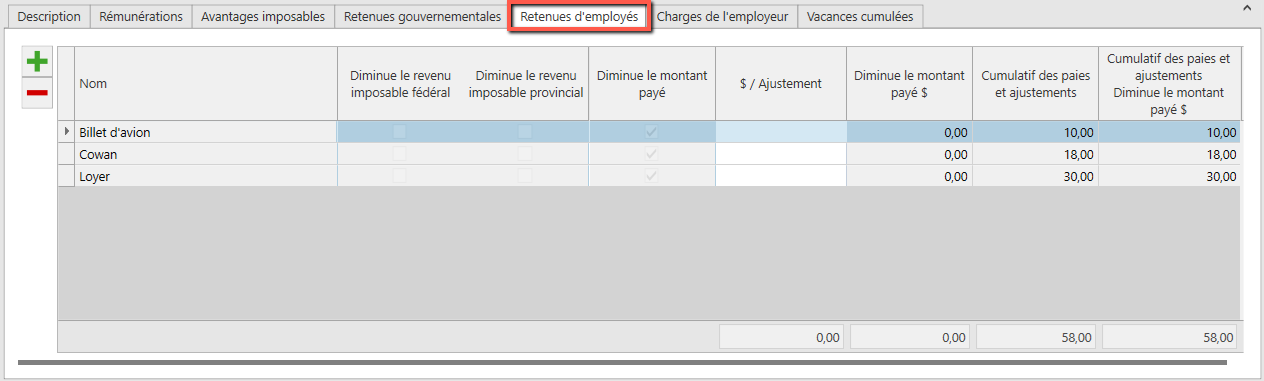Screen dimensions: 1264x381
Task: Click the Diminue le montant payé $ header
Action: [909, 84]
